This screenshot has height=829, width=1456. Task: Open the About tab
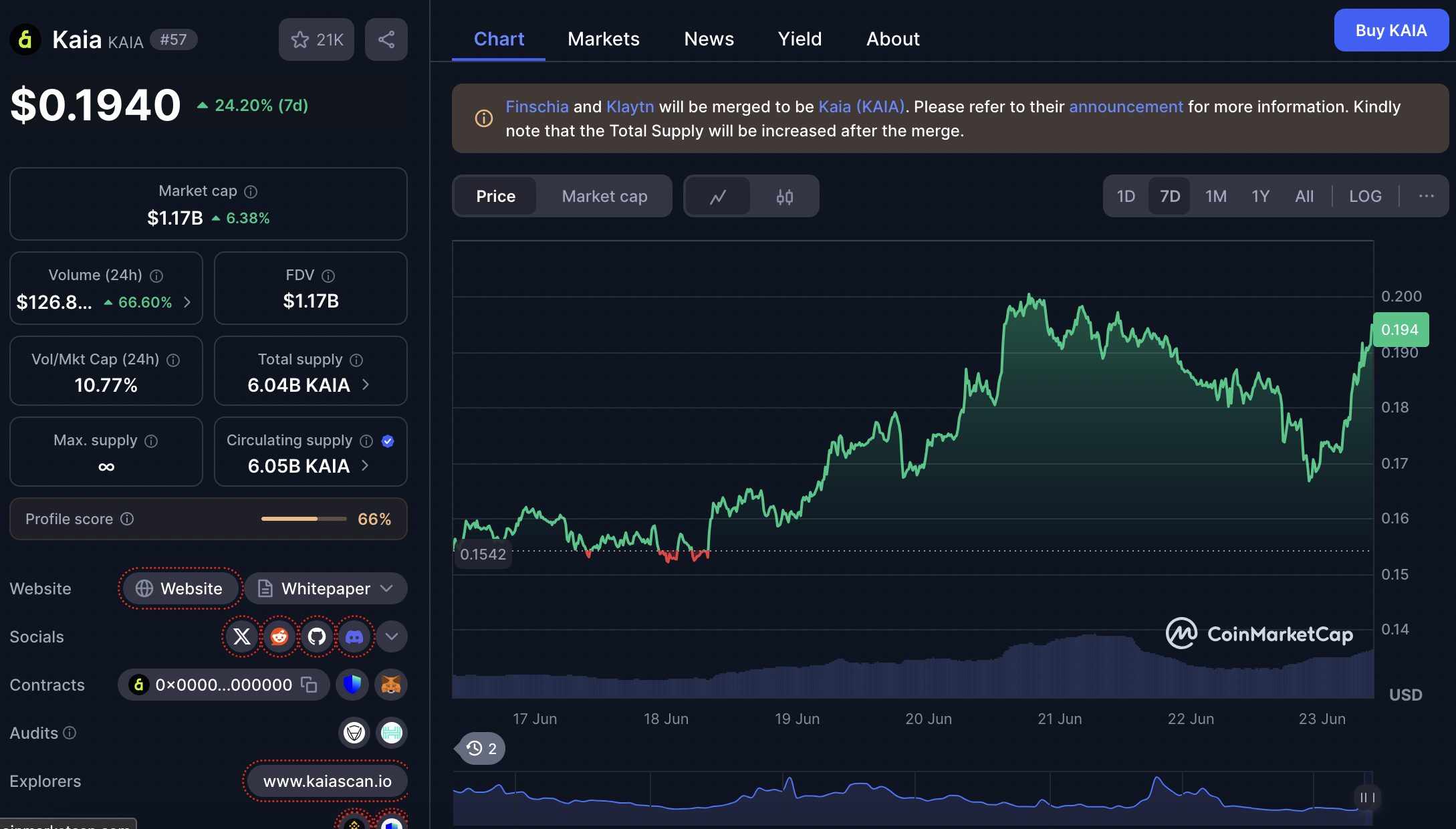point(893,39)
